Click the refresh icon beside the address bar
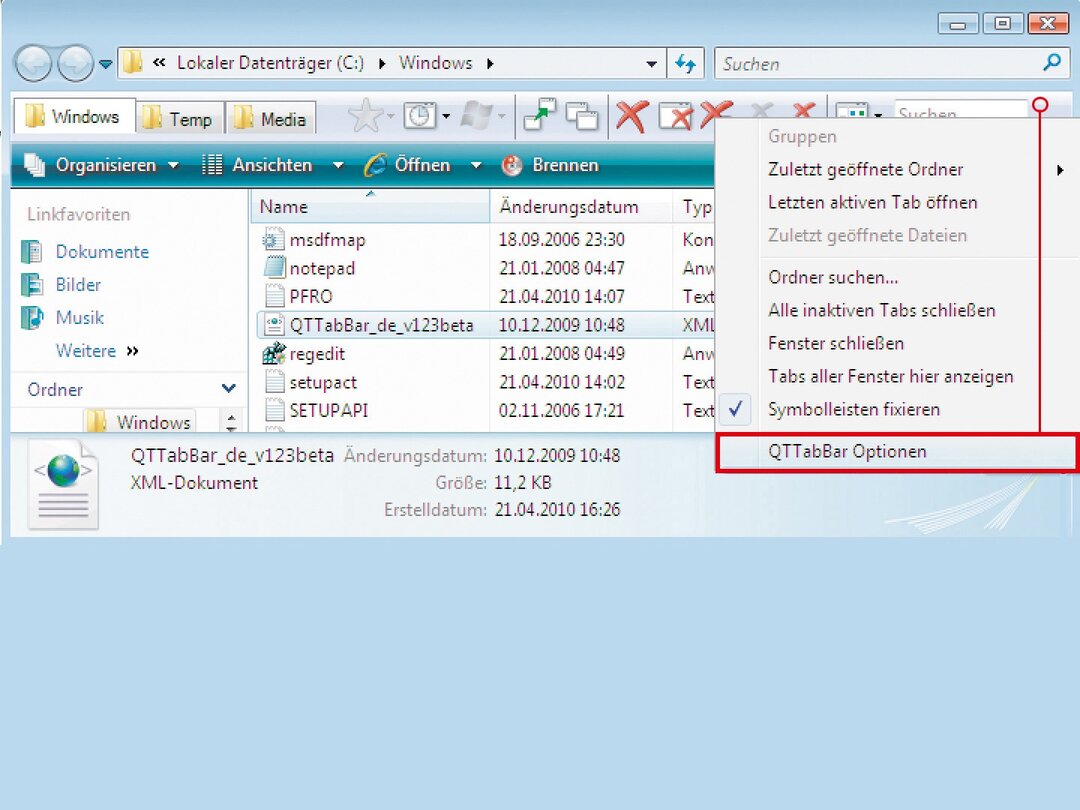This screenshot has height=810, width=1080. click(x=685, y=63)
